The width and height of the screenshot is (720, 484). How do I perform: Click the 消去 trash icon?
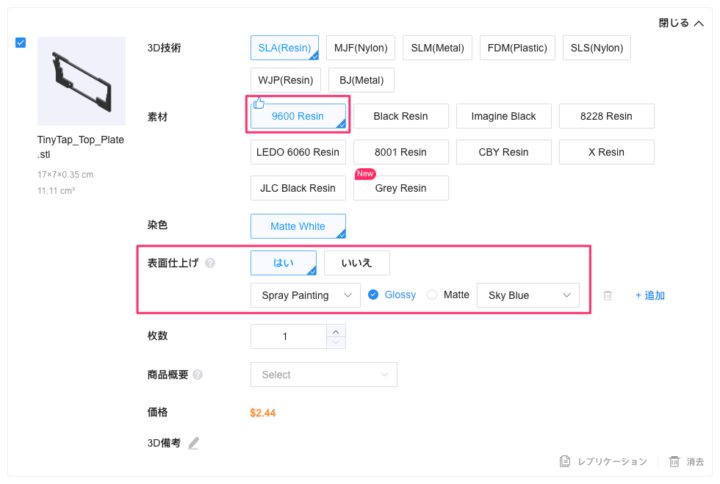pyautogui.click(x=674, y=462)
